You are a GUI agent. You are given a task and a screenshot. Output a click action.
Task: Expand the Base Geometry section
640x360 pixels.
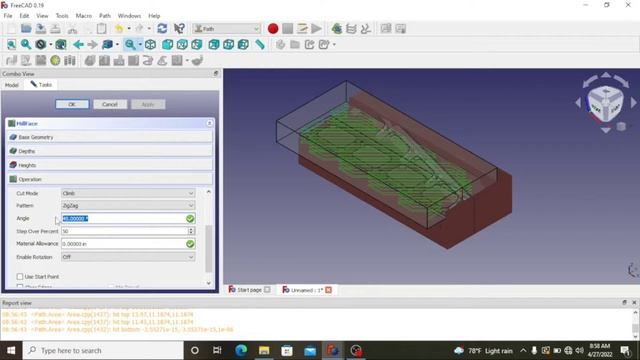109,137
